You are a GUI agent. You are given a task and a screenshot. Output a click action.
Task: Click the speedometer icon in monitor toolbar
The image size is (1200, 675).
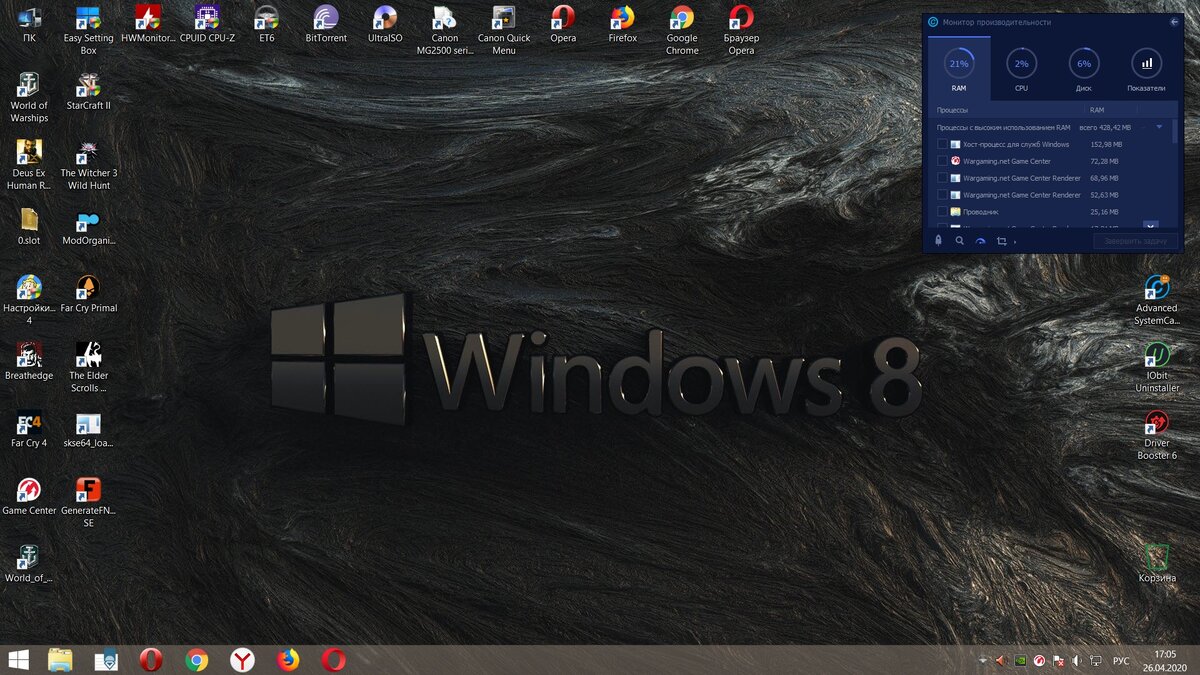pos(980,241)
